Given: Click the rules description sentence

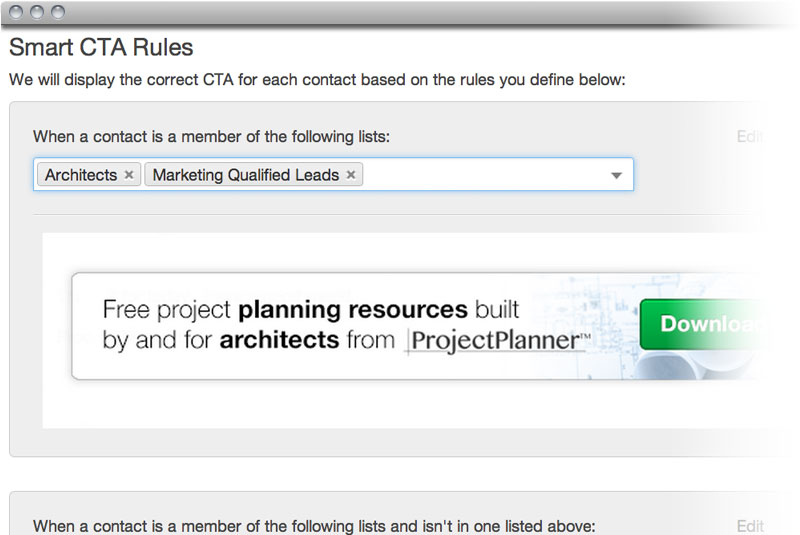Looking at the screenshot, I should pos(317,79).
